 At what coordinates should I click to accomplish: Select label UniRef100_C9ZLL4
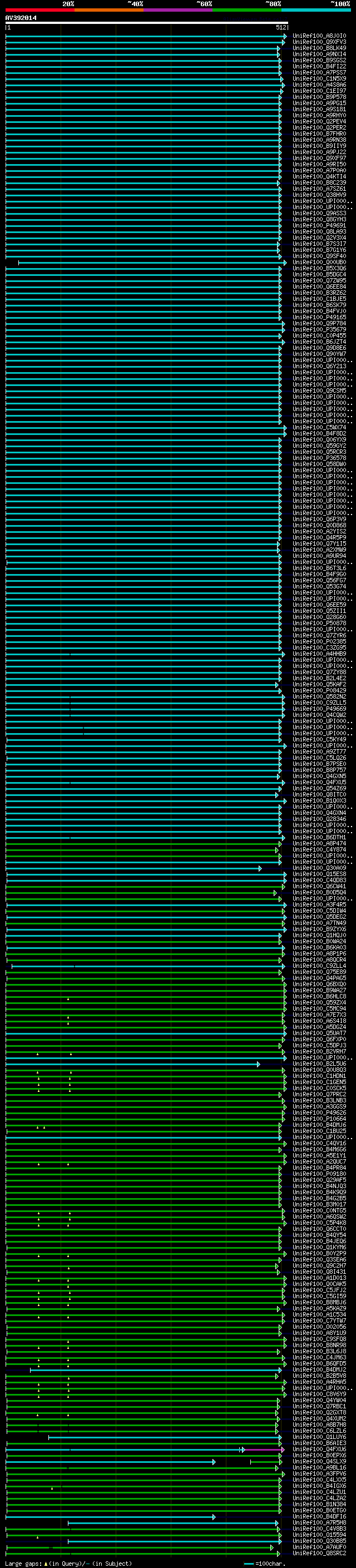point(319,966)
